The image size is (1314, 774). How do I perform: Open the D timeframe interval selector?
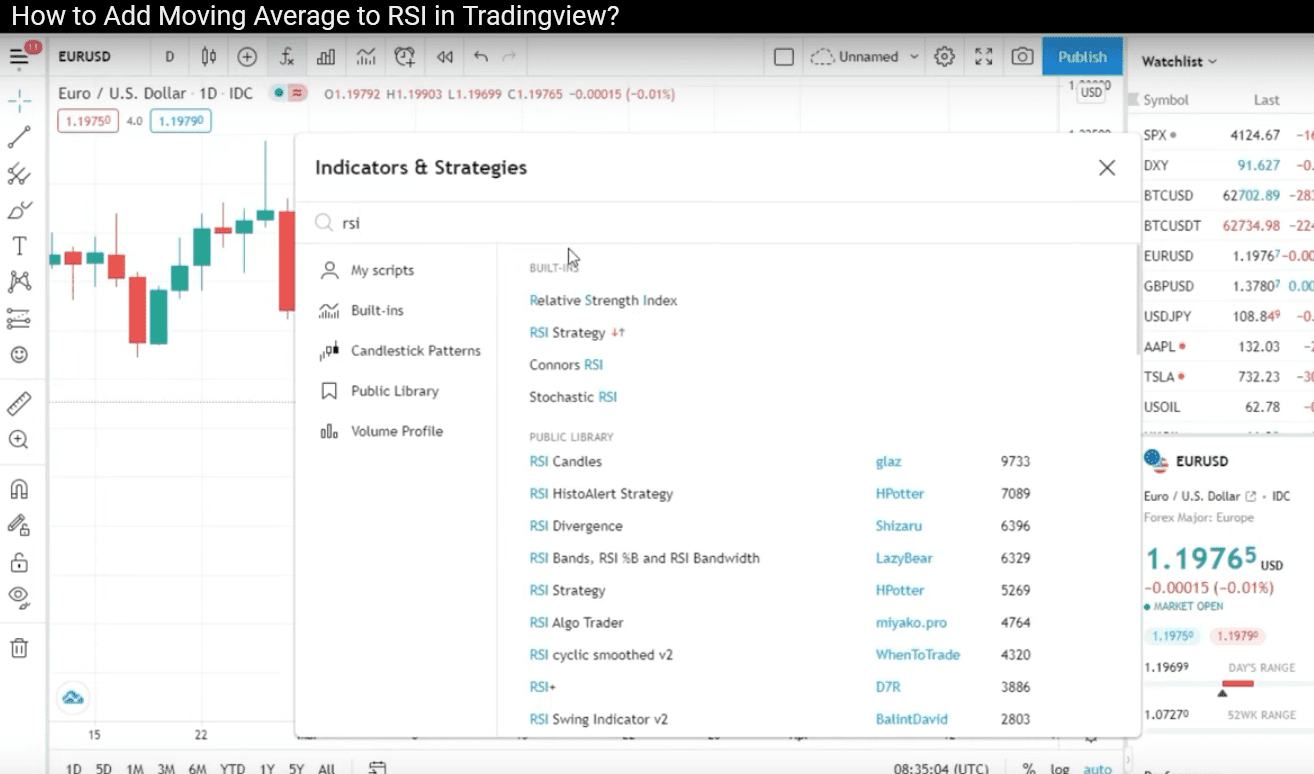click(170, 57)
